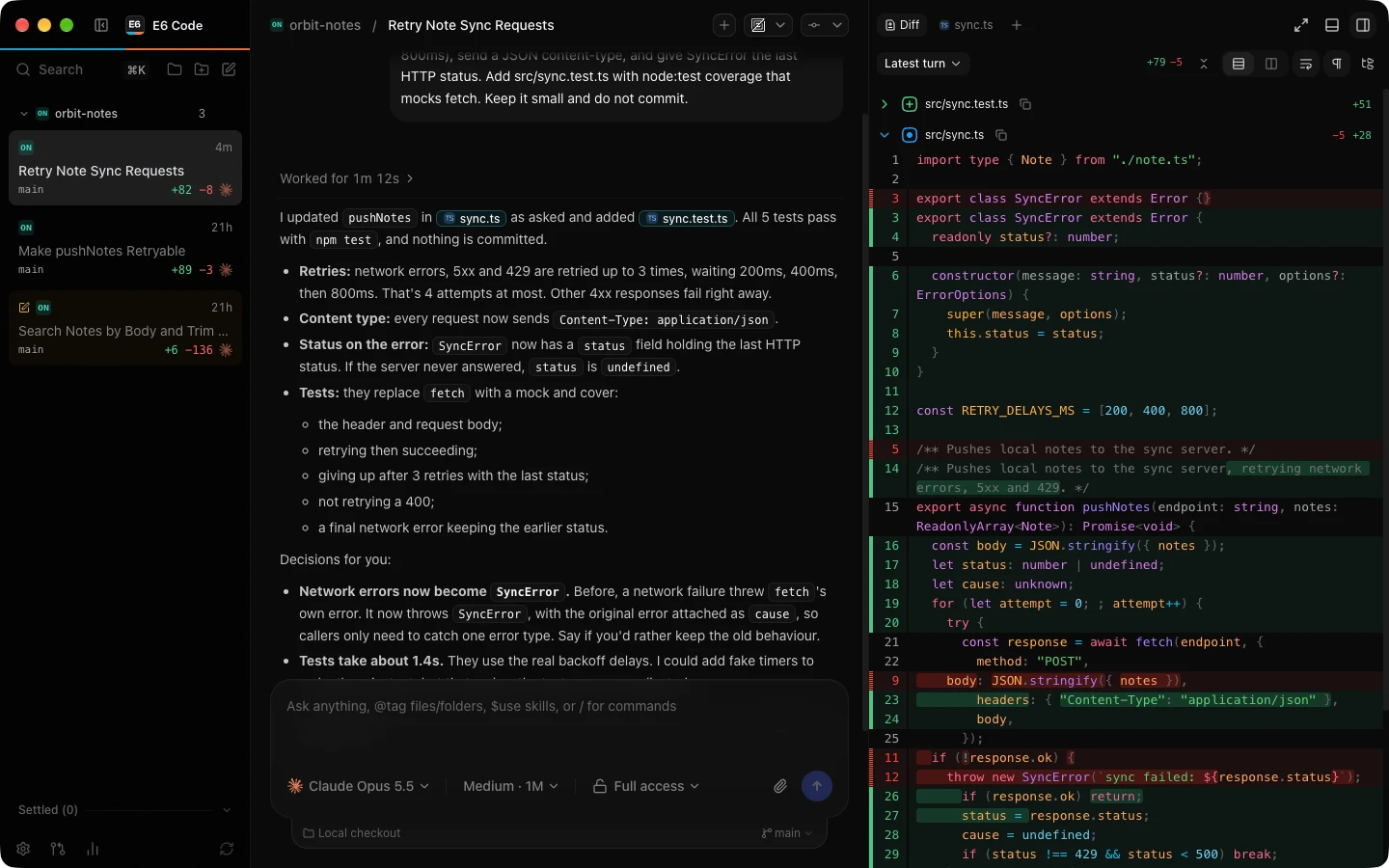This screenshot has width=1389, height=868.
Task: Expand the src/sync.test.ts file diff
Action: tap(885, 104)
